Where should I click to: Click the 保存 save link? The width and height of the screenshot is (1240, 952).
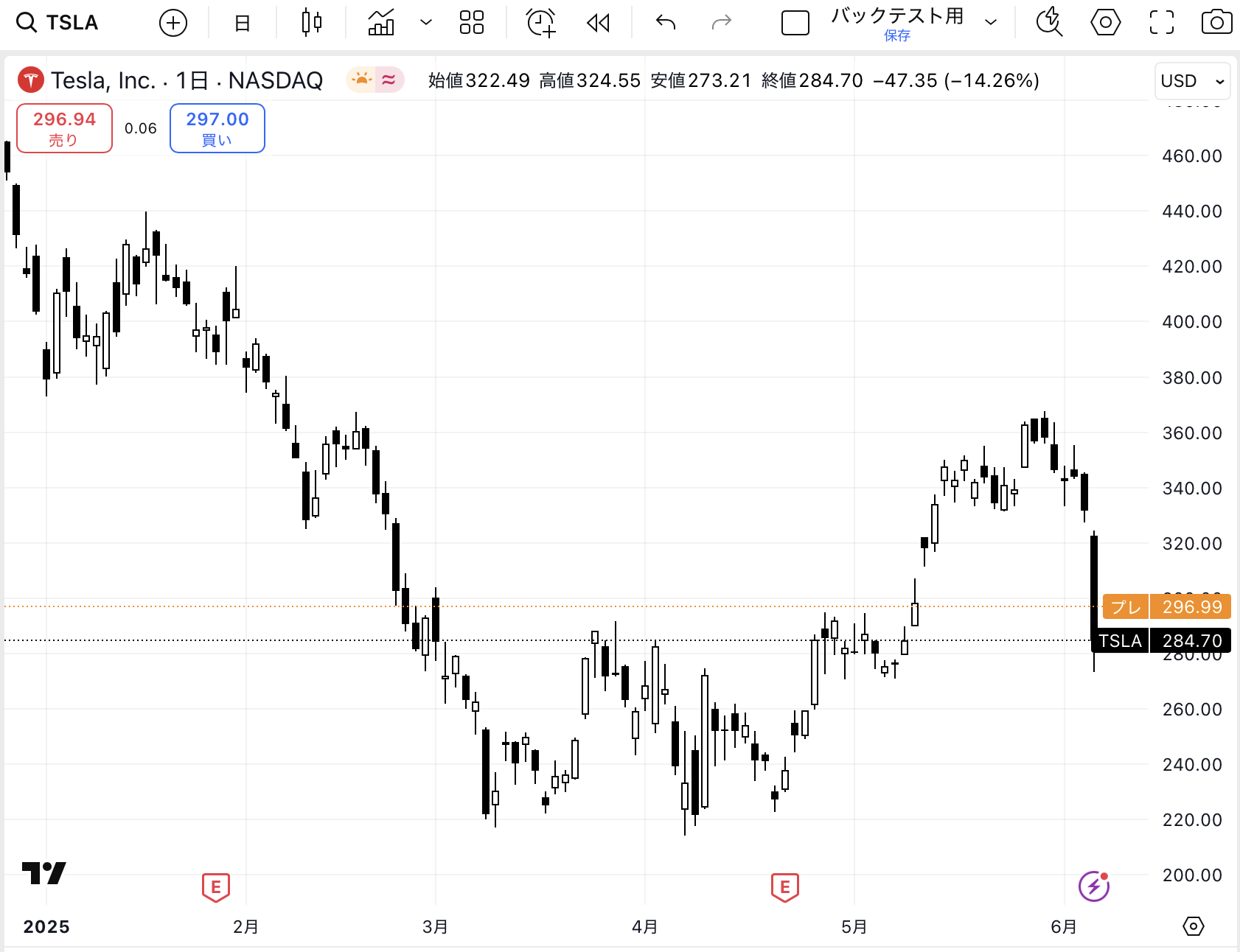(x=897, y=35)
